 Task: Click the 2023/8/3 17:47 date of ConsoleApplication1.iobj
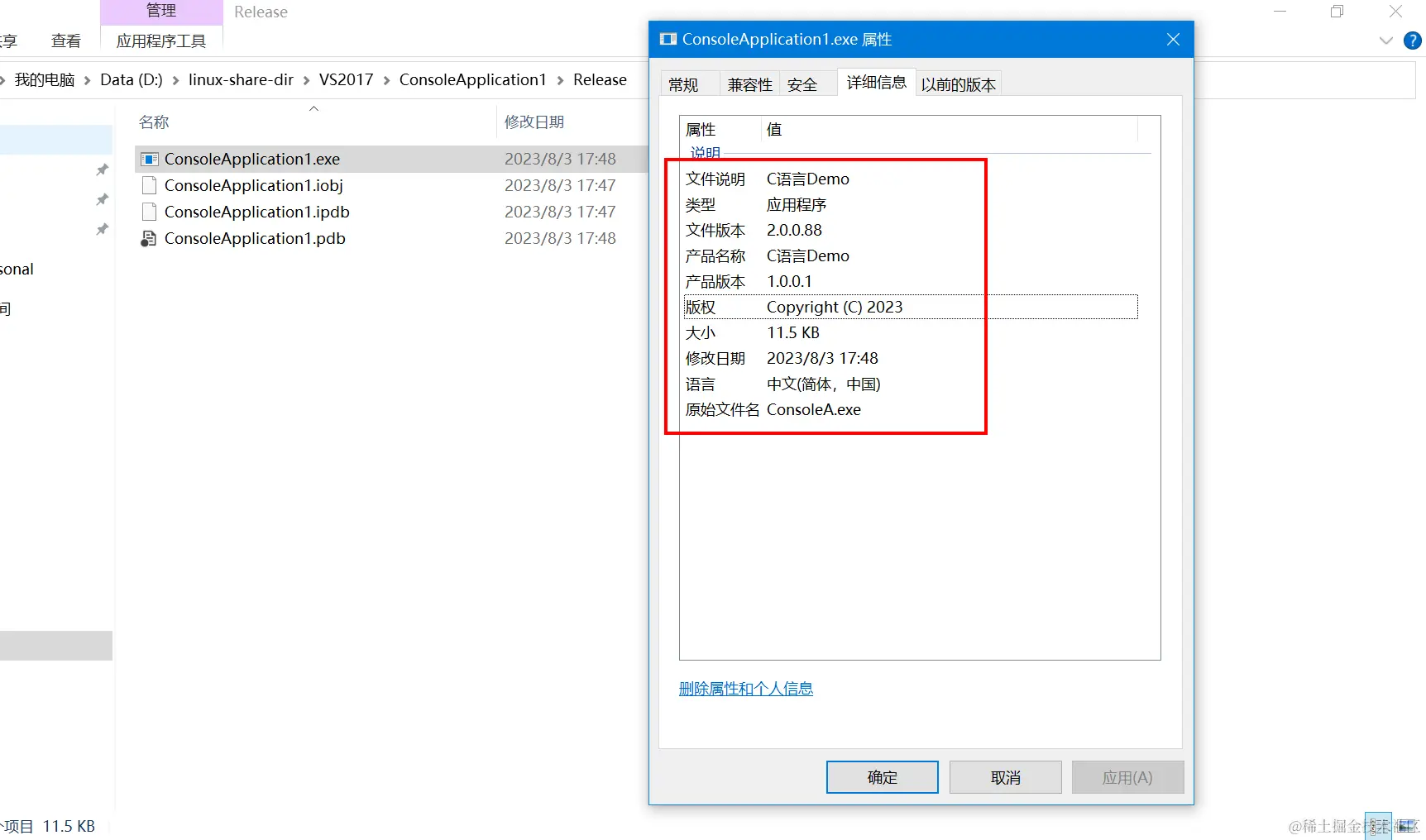pyautogui.click(x=560, y=185)
